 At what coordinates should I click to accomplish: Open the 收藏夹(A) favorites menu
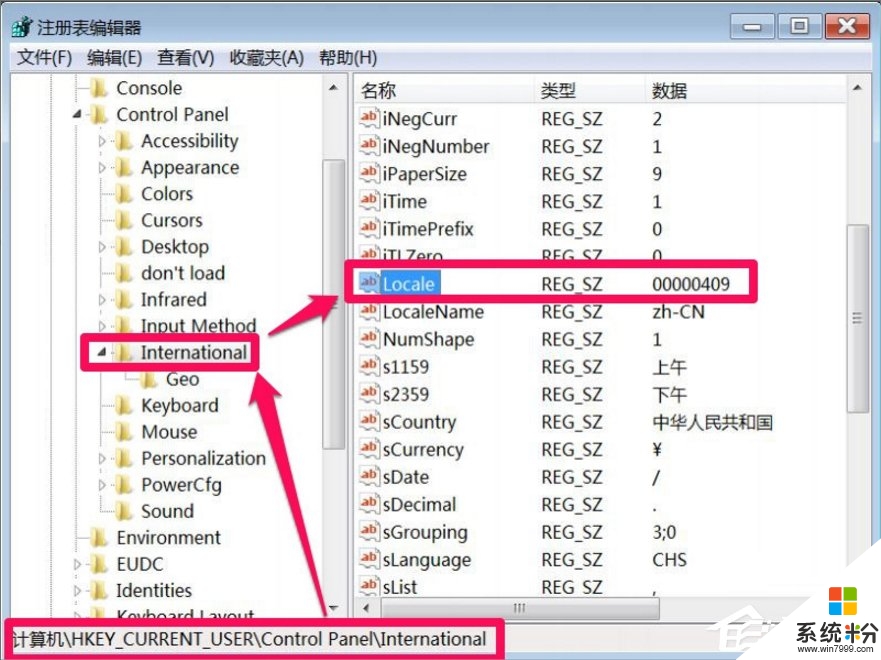266,58
